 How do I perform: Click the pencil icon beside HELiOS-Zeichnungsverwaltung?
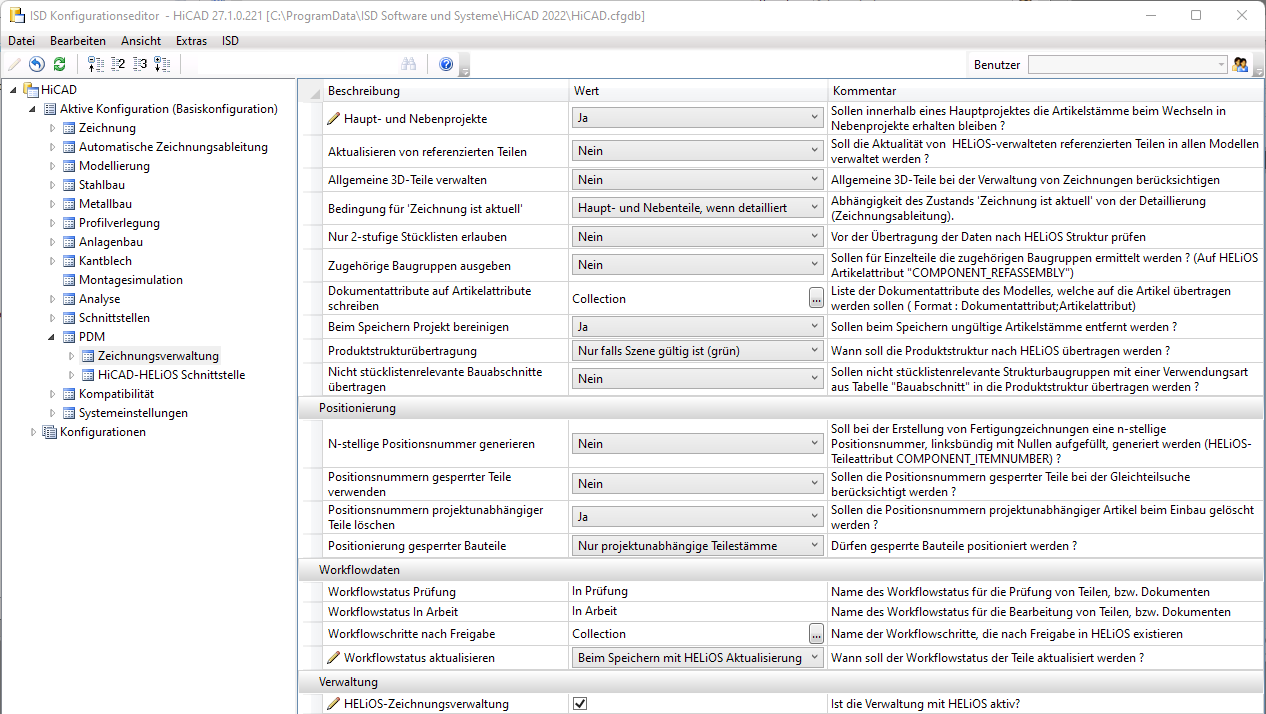pyautogui.click(x=334, y=704)
